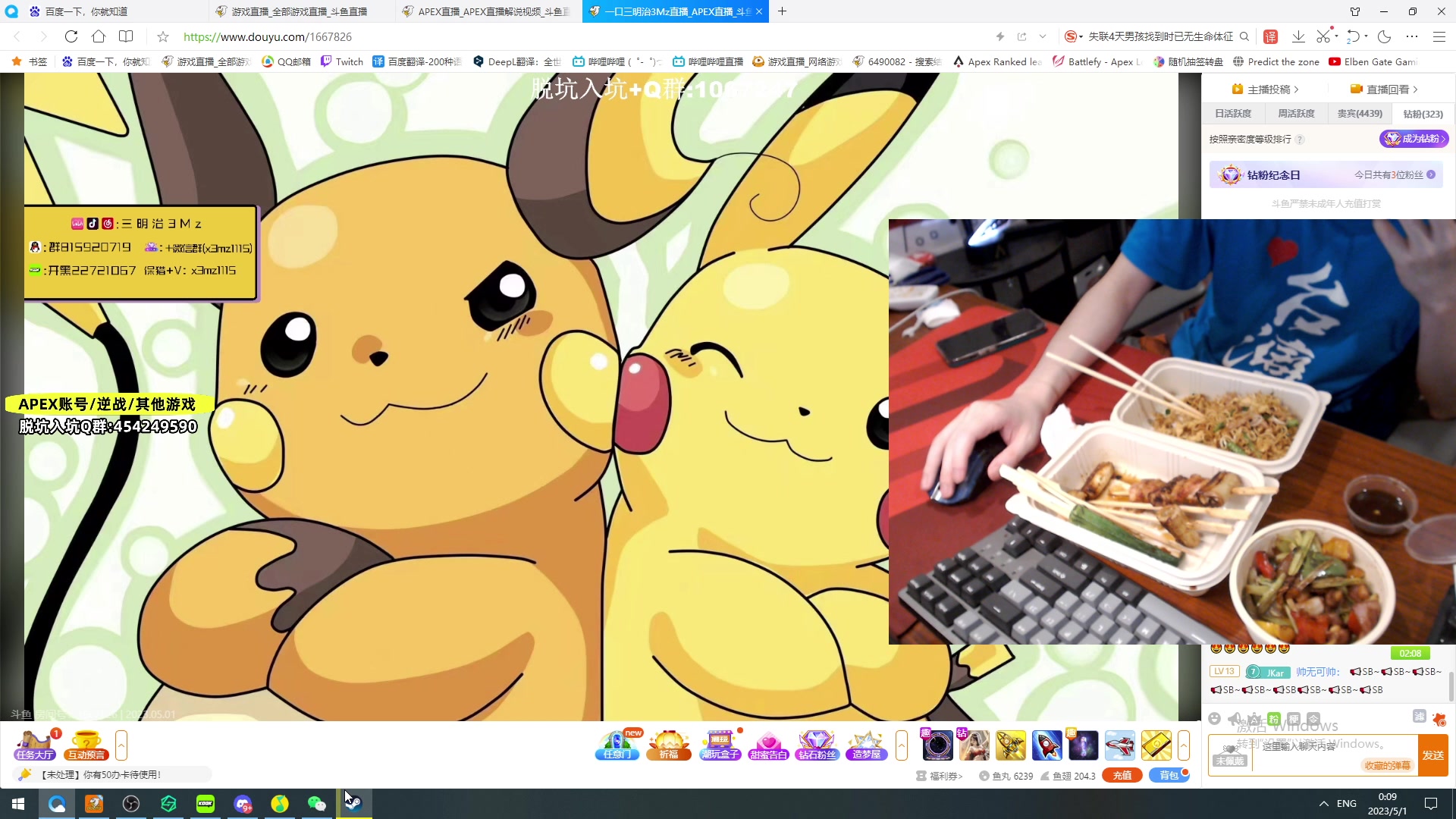Toggle the 滤 chat filter button

tap(1419, 717)
